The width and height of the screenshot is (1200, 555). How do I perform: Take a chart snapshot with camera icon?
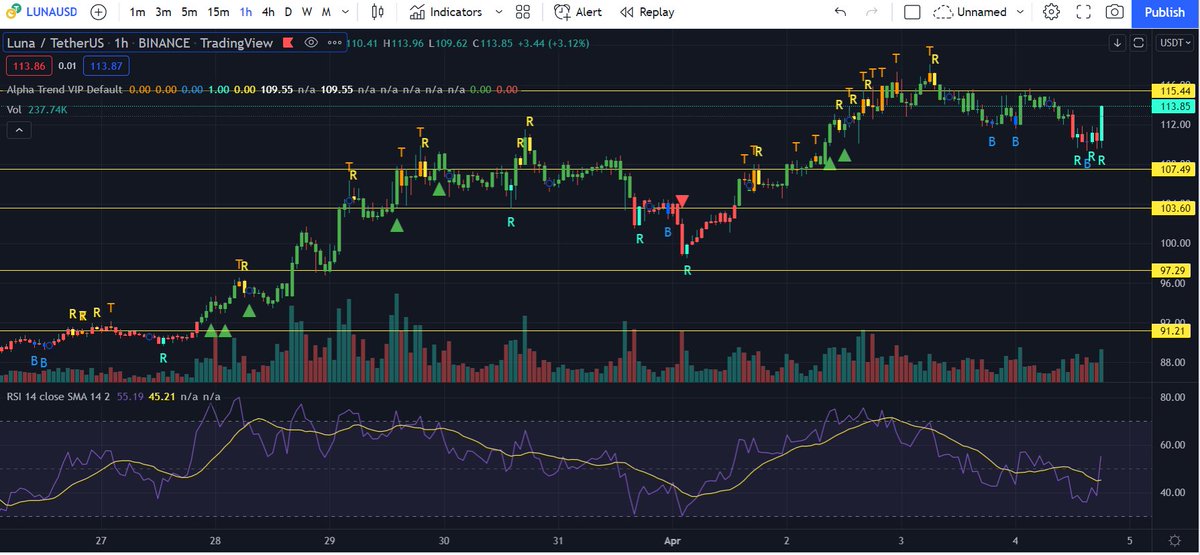click(x=1115, y=12)
